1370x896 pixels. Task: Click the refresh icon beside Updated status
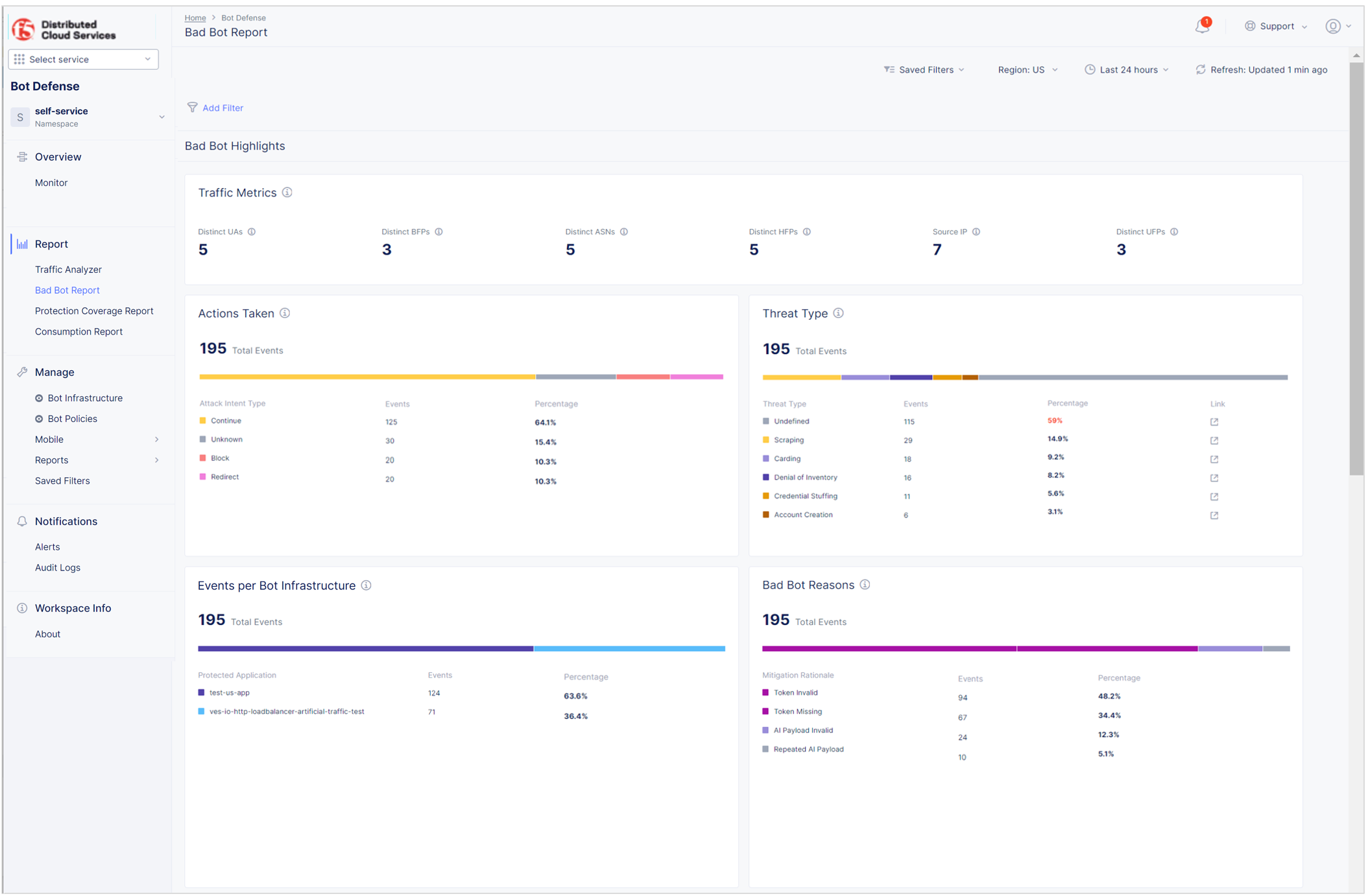pyautogui.click(x=1201, y=69)
